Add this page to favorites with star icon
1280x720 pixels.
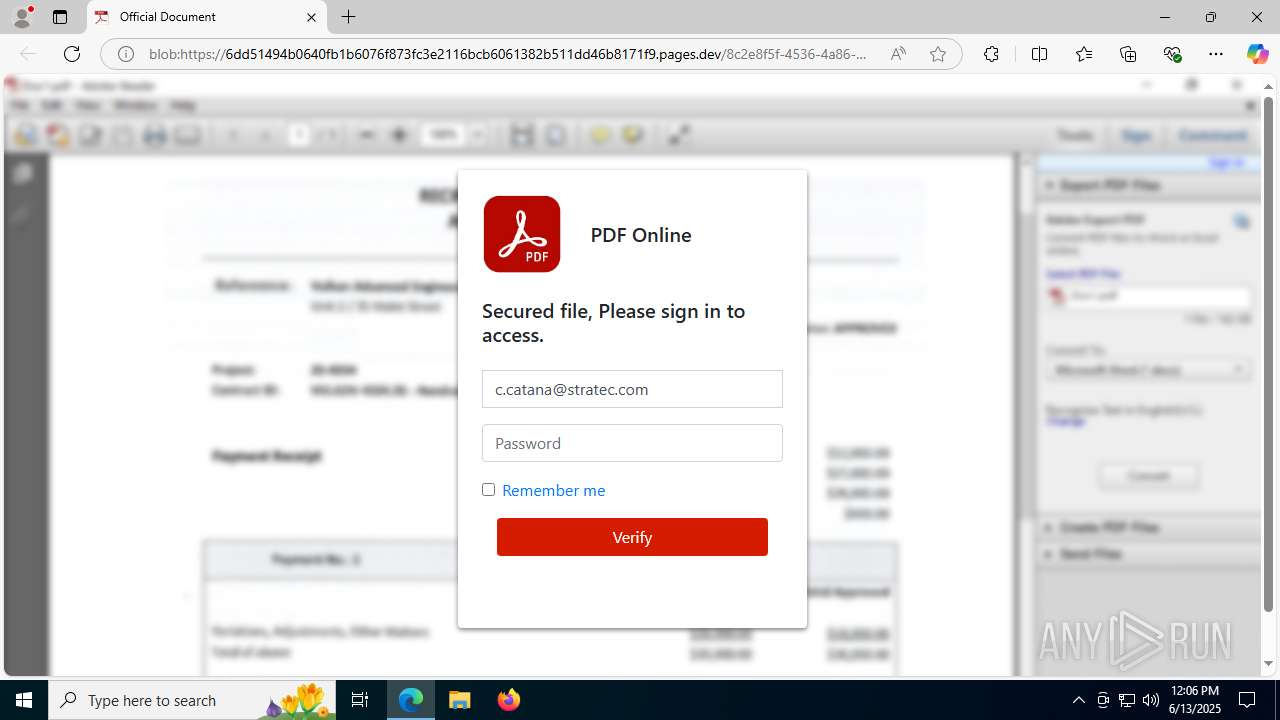pos(937,54)
